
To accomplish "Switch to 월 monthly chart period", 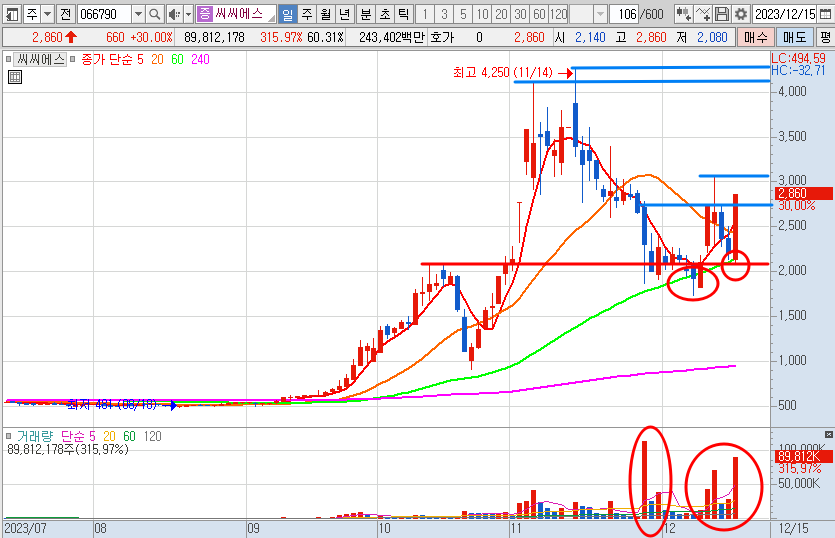I will (326, 14).
